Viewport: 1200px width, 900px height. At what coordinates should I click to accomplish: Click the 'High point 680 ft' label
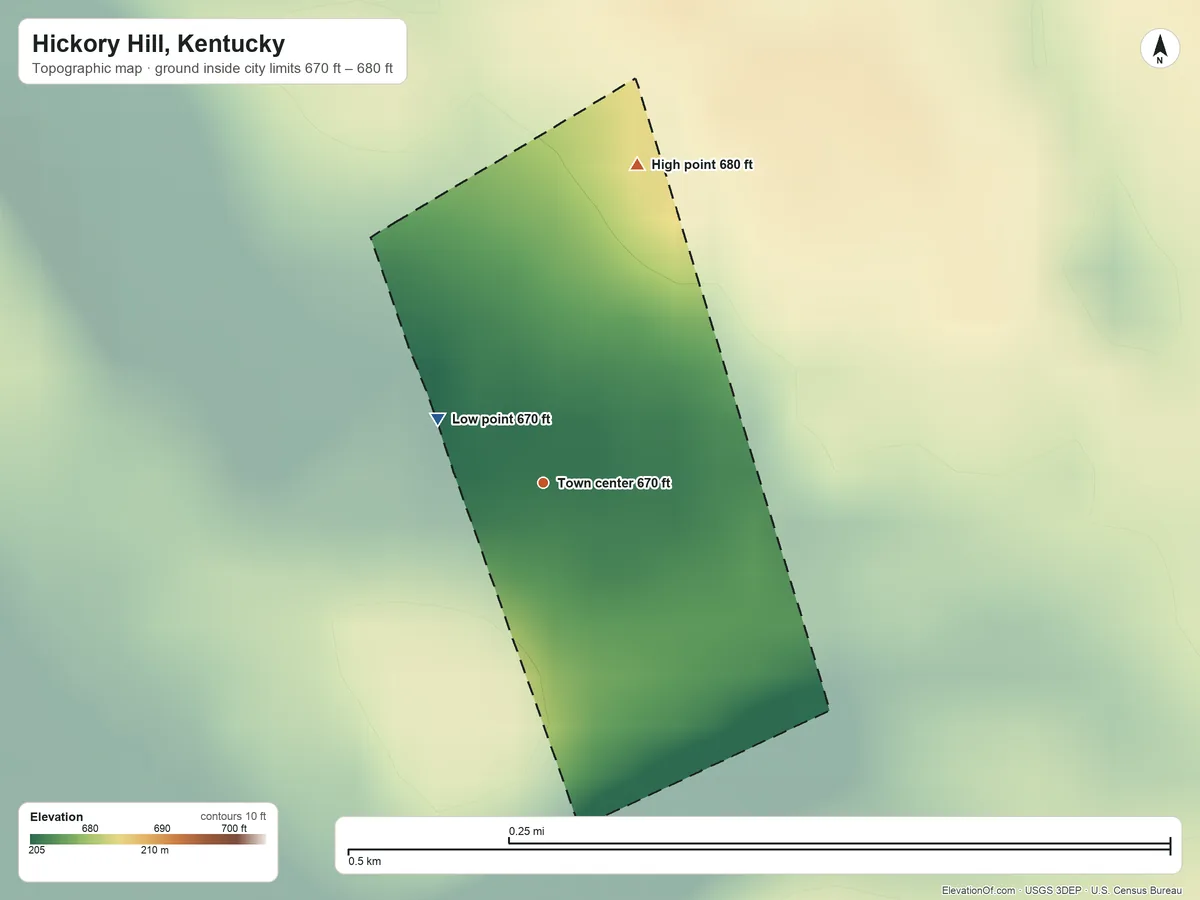click(x=702, y=165)
